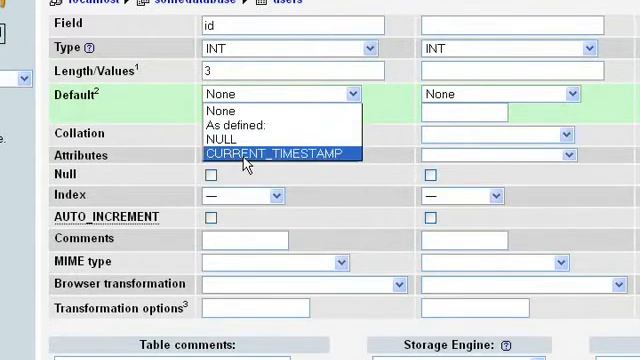
Task: Open the Storage Engine help icon
Action: coord(506,346)
